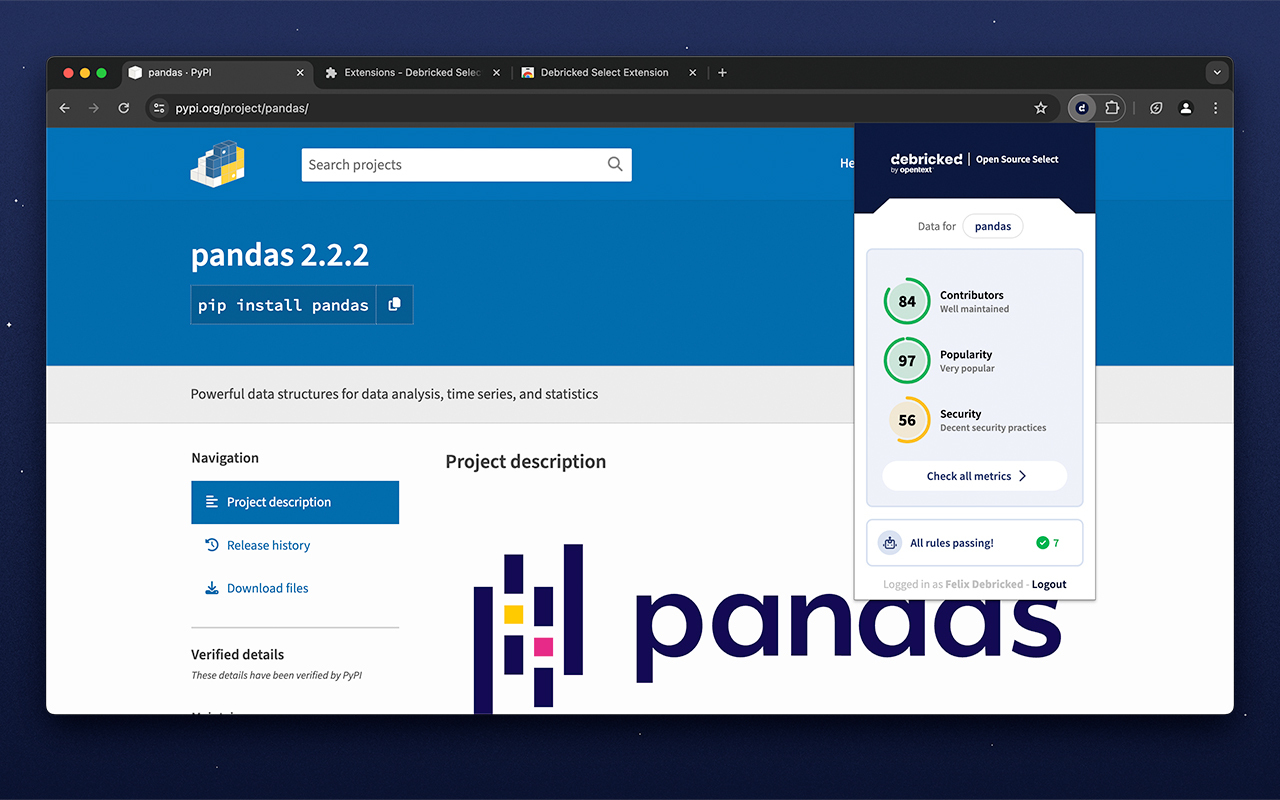Screen dimensions: 1280x800
Task: Click the pandas package pill in popup
Action: pos(993,226)
